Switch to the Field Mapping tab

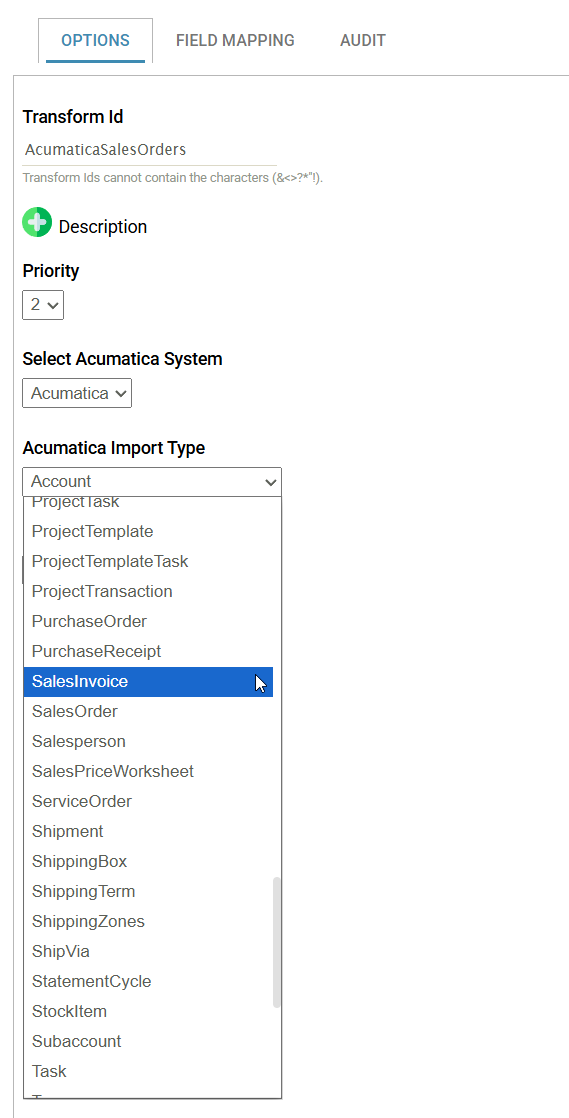point(235,41)
